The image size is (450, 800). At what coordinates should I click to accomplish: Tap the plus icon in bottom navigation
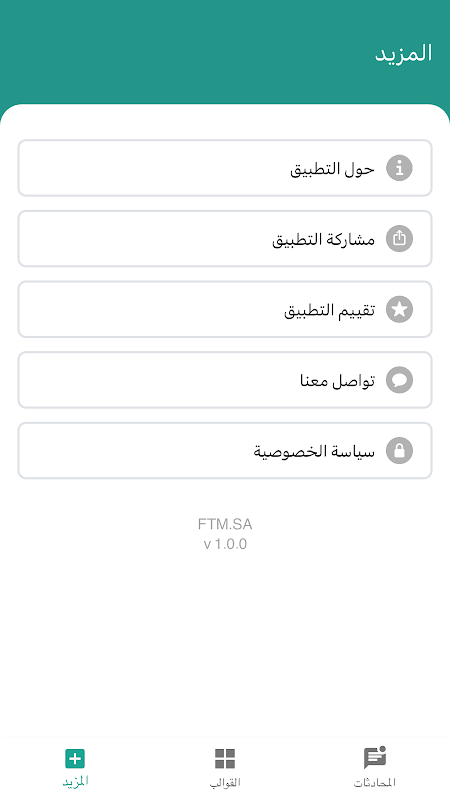(75, 759)
